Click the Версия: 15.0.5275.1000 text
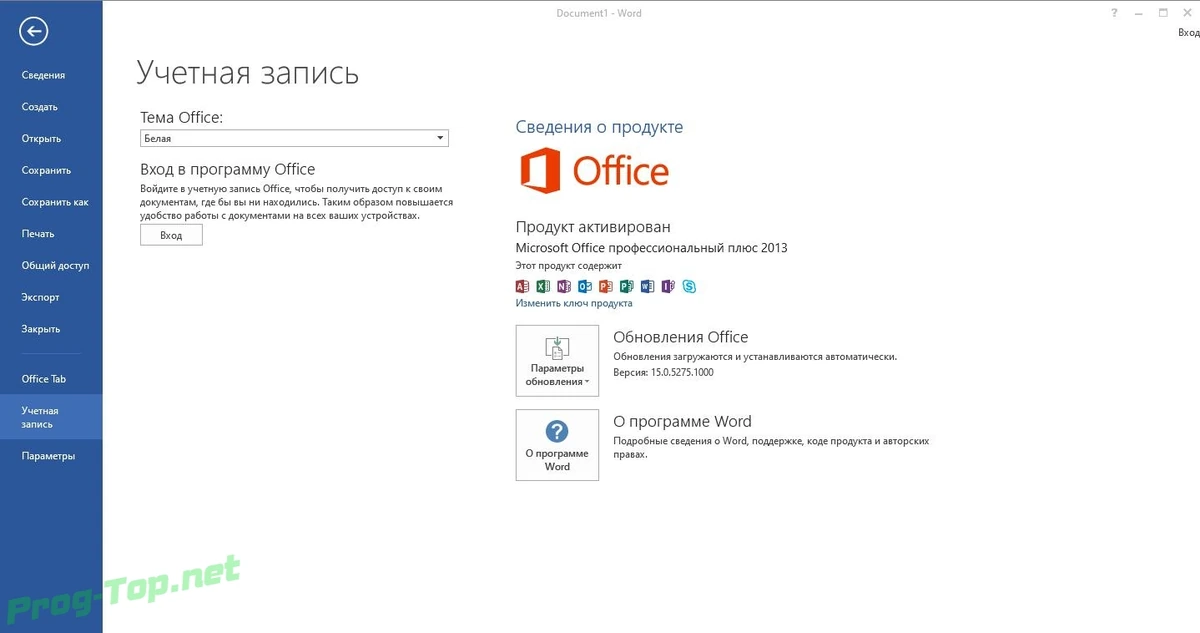Viewport: 1200px width, 633px height. pos(663,372)
